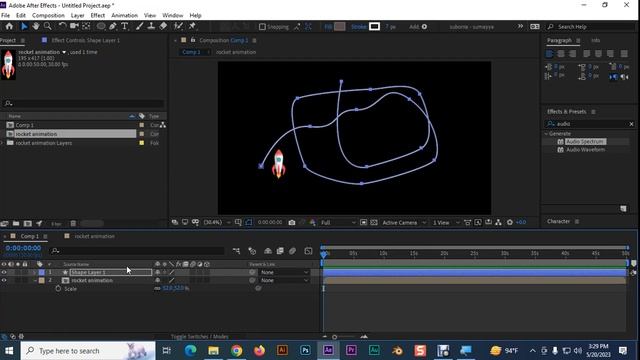Select the Puppet Pin tool
This screenshot has width=640, height=360.
point(192,27)
